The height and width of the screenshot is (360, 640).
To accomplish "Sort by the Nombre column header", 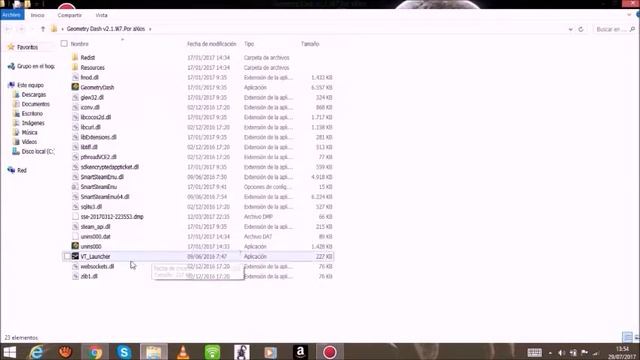I will (x=80, y=44).
